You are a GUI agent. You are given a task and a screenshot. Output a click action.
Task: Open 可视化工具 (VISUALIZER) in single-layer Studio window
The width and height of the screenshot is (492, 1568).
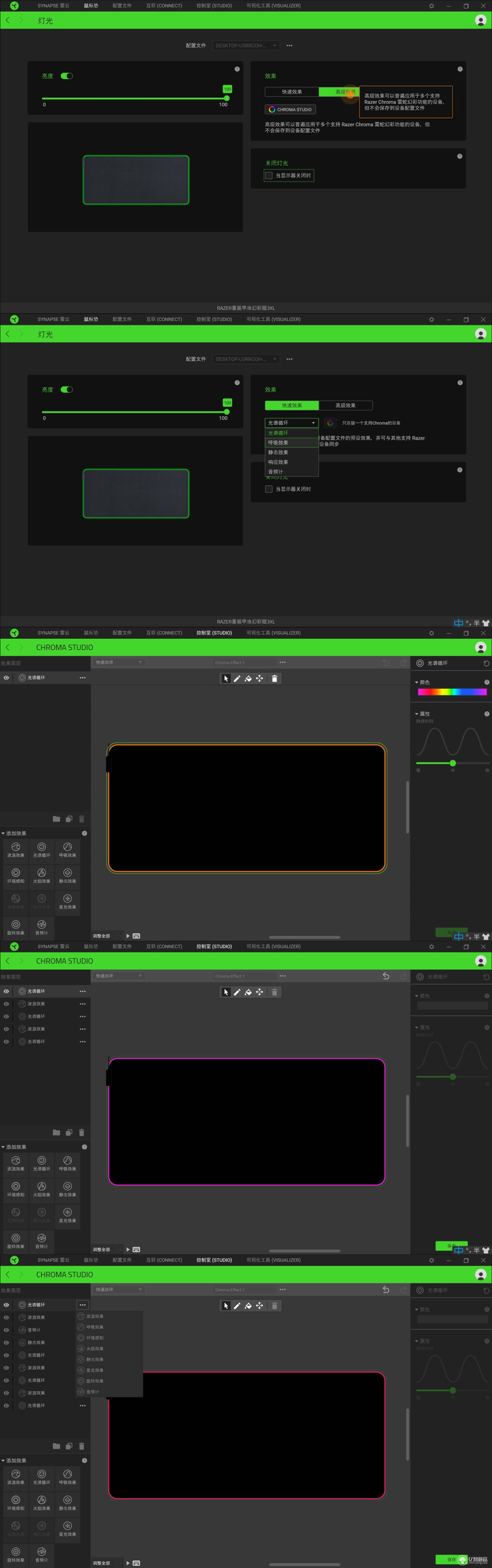click(274, 633)
